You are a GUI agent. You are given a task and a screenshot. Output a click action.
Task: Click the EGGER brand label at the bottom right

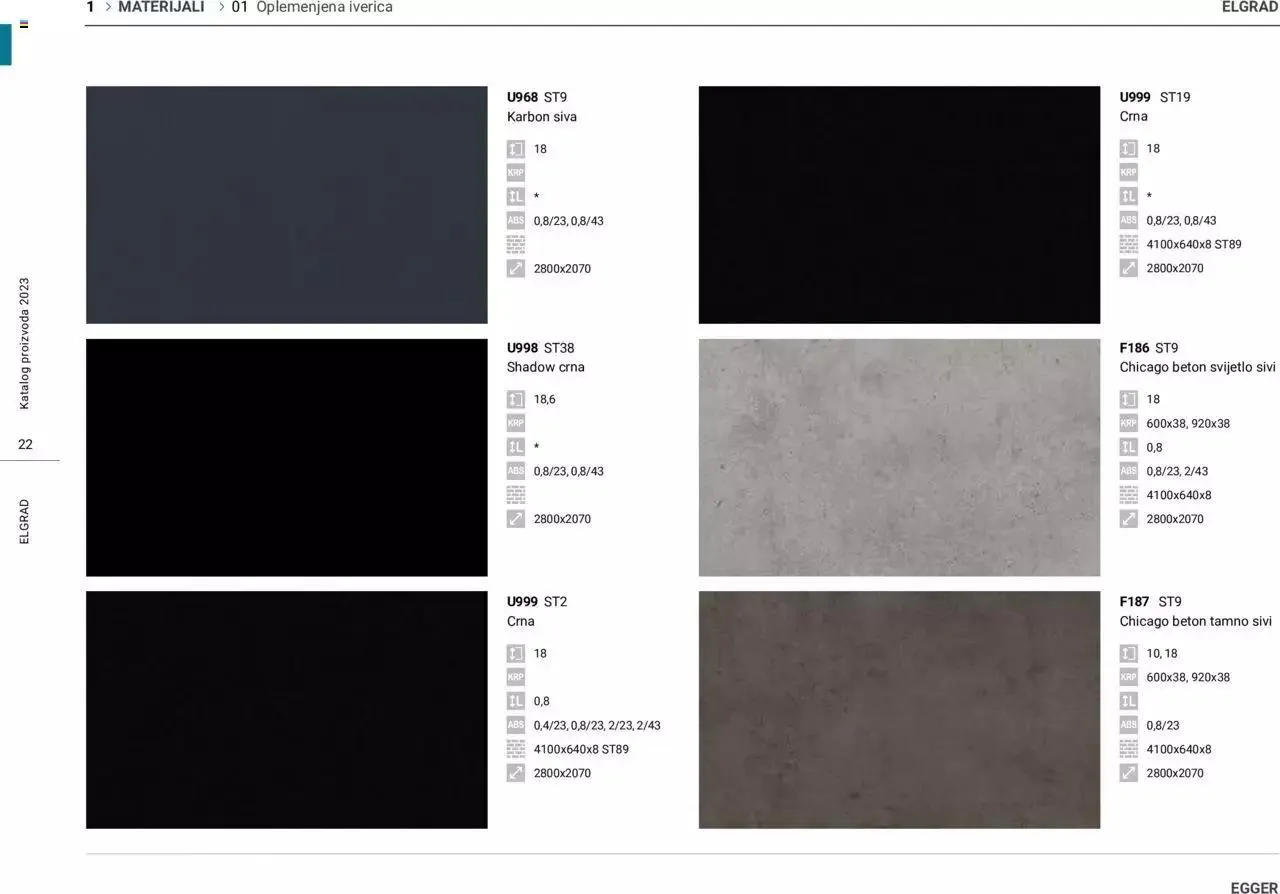tap(1253, 887)
